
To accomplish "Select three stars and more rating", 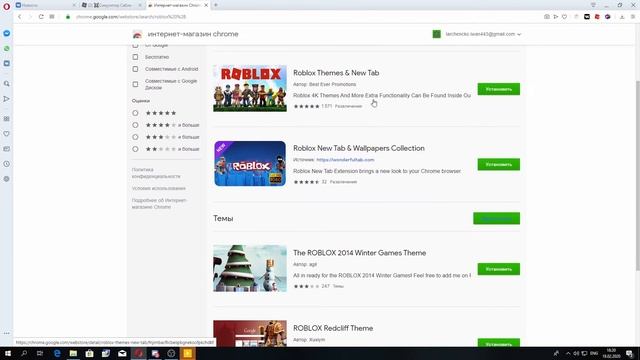I will 135,137.
